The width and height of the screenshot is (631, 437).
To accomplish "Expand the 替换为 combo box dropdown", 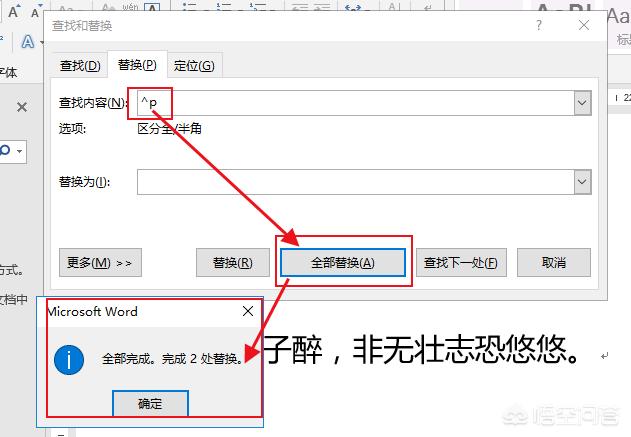I will [582, 181].
